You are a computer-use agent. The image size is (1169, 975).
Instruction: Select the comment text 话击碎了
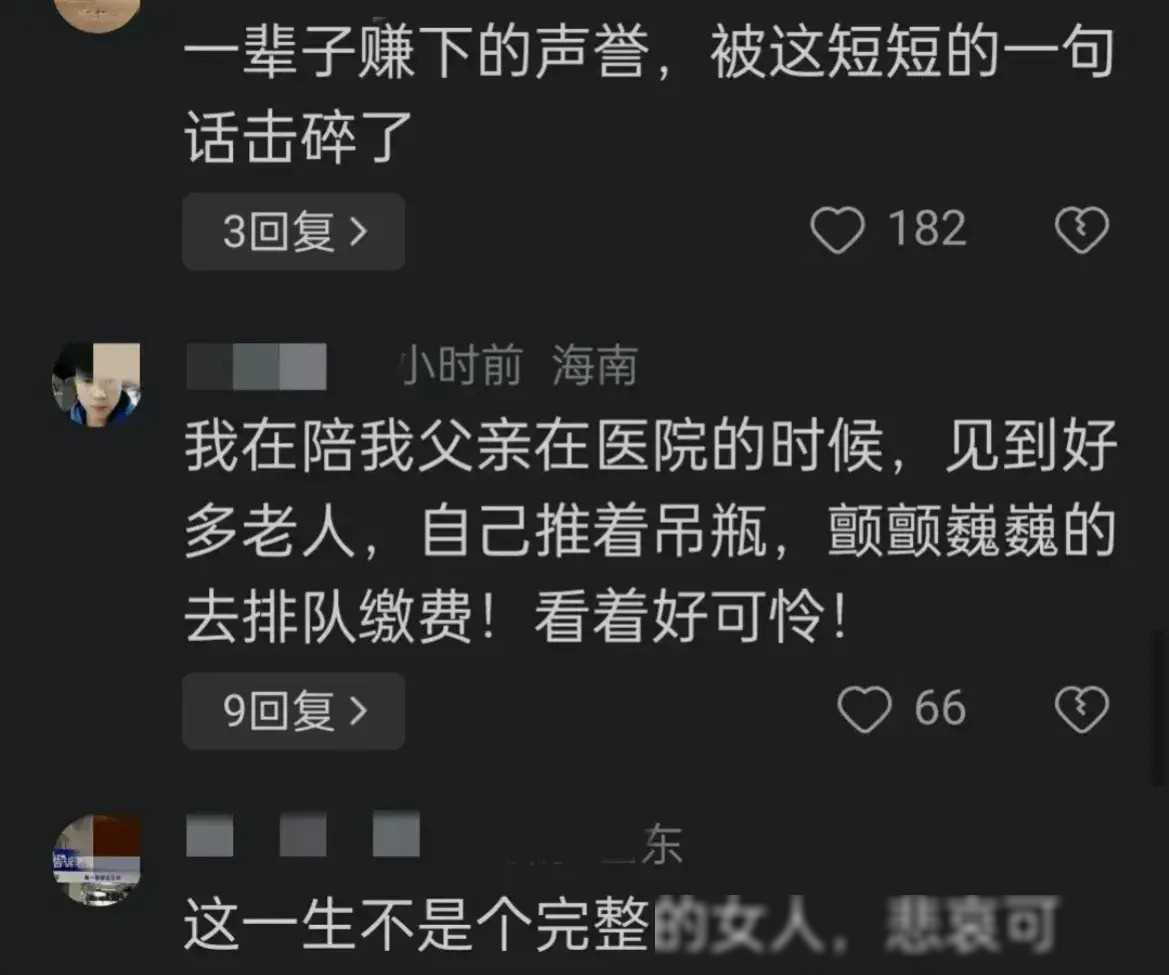click(x=297, y=136)
